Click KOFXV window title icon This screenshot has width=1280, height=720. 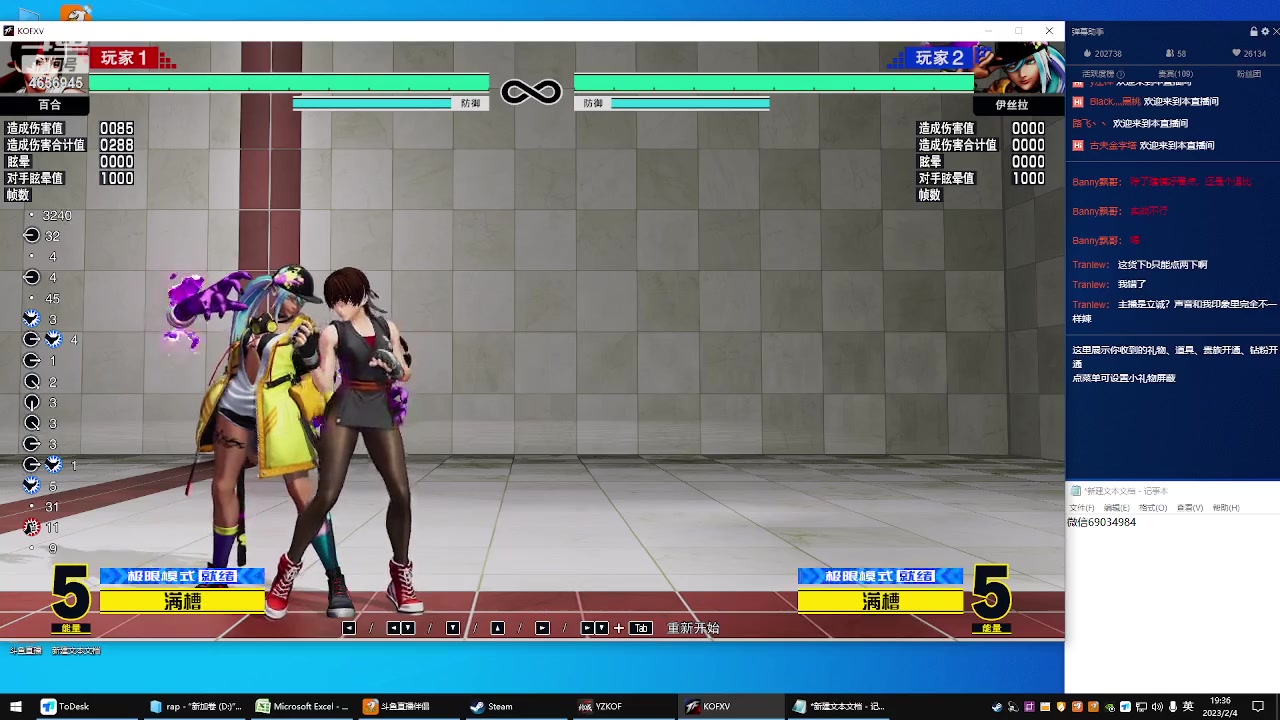click(9, 31)
